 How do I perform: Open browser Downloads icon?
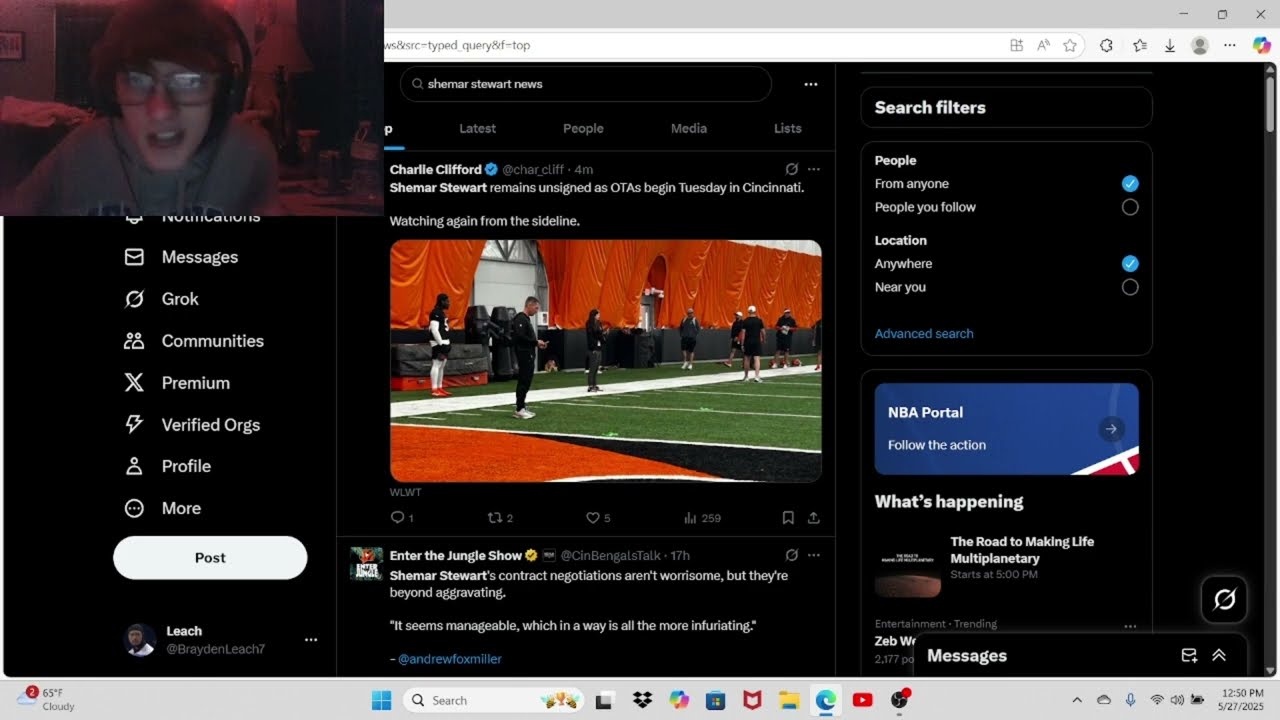(1169, 45)
